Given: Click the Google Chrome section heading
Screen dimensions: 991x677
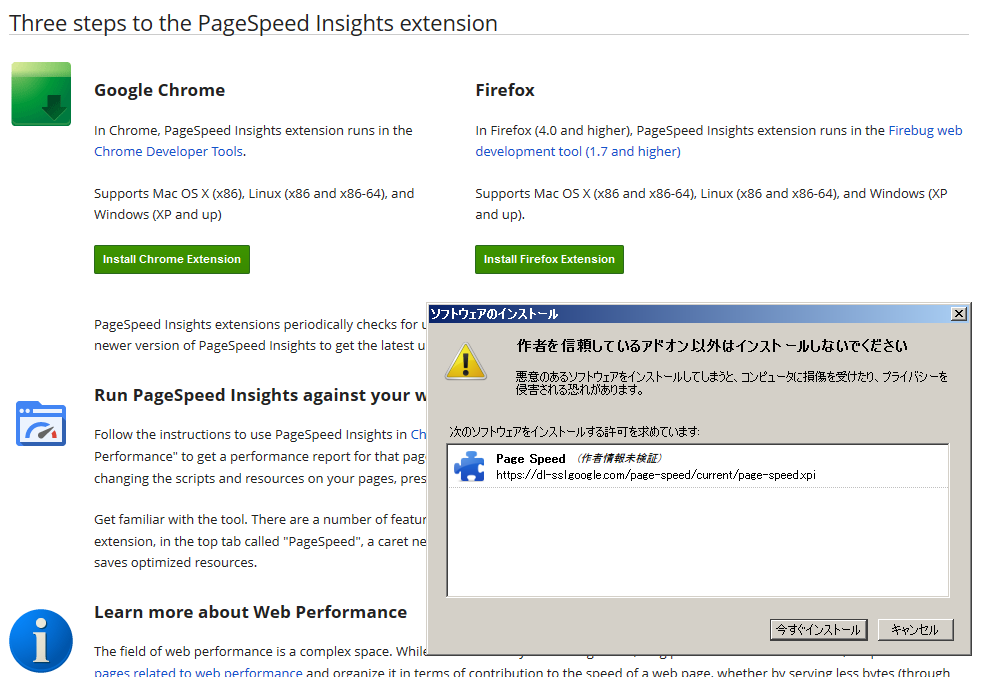Looking at the screenshot, I should tap(159, 90).
